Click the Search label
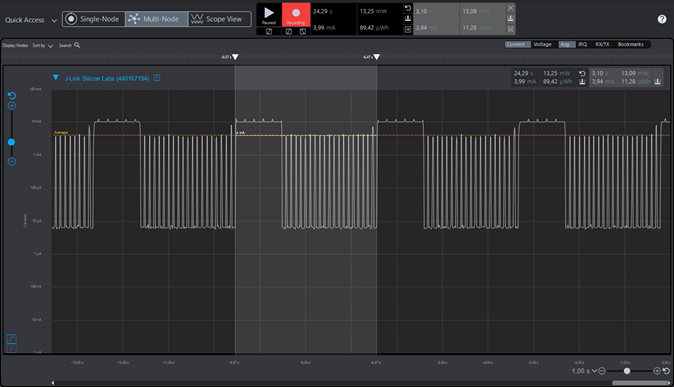Image resolution: width=674 pixels, height=387 pixels. point(65,45)
